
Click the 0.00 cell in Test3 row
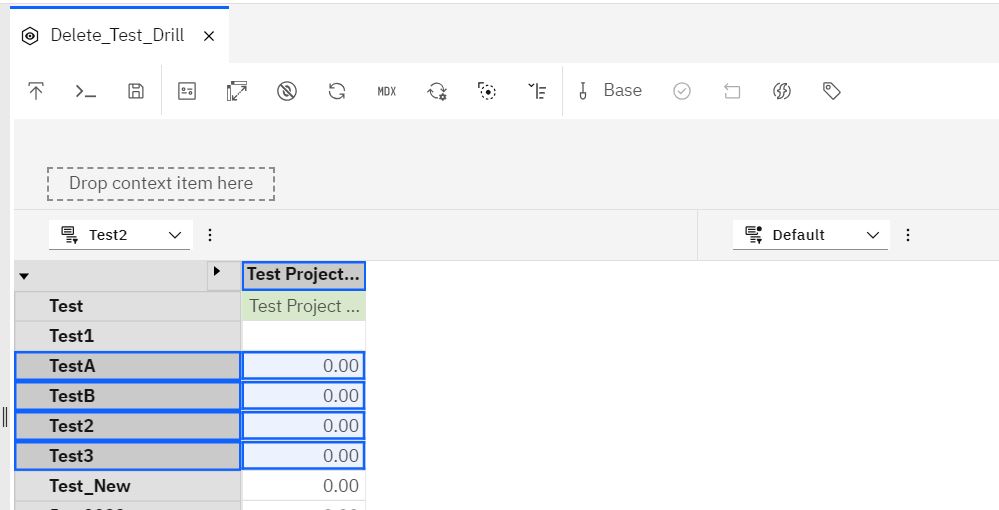point(303,456)
